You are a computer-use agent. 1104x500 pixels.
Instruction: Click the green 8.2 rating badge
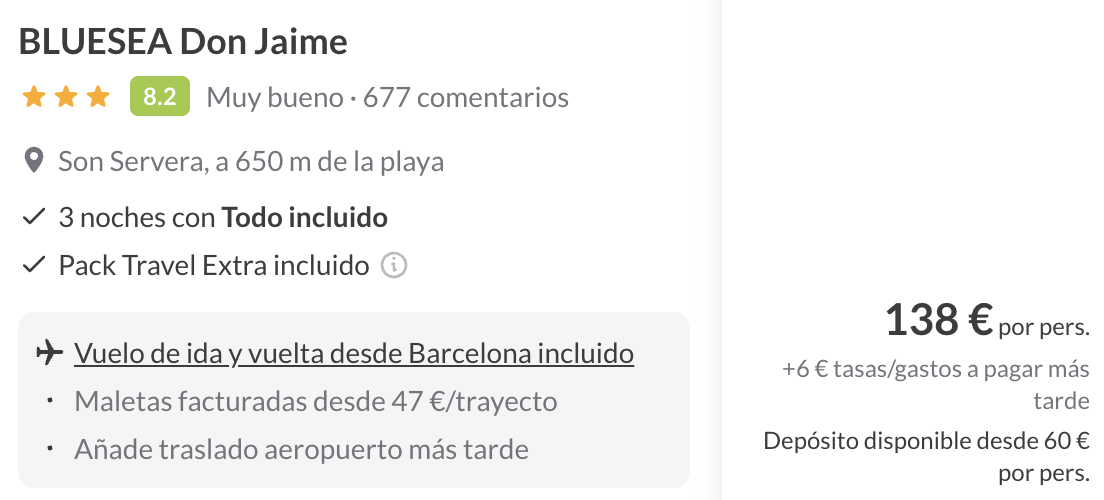click(x=160, y=97)
